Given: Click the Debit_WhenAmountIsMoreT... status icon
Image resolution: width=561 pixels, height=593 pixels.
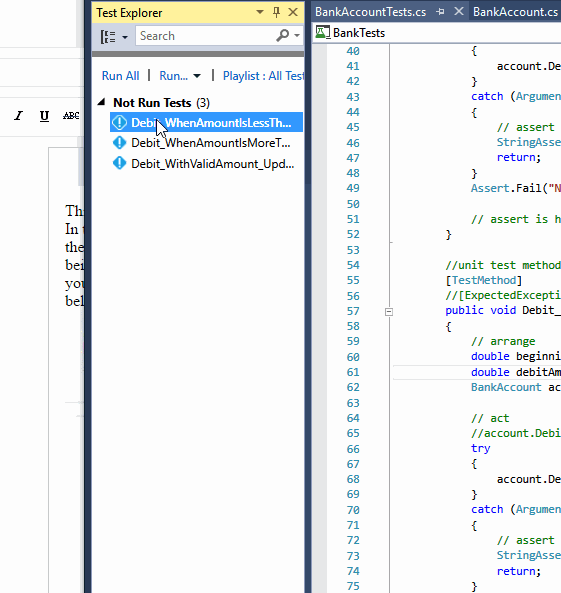Looking at the screenshot, I should point(120,143).
